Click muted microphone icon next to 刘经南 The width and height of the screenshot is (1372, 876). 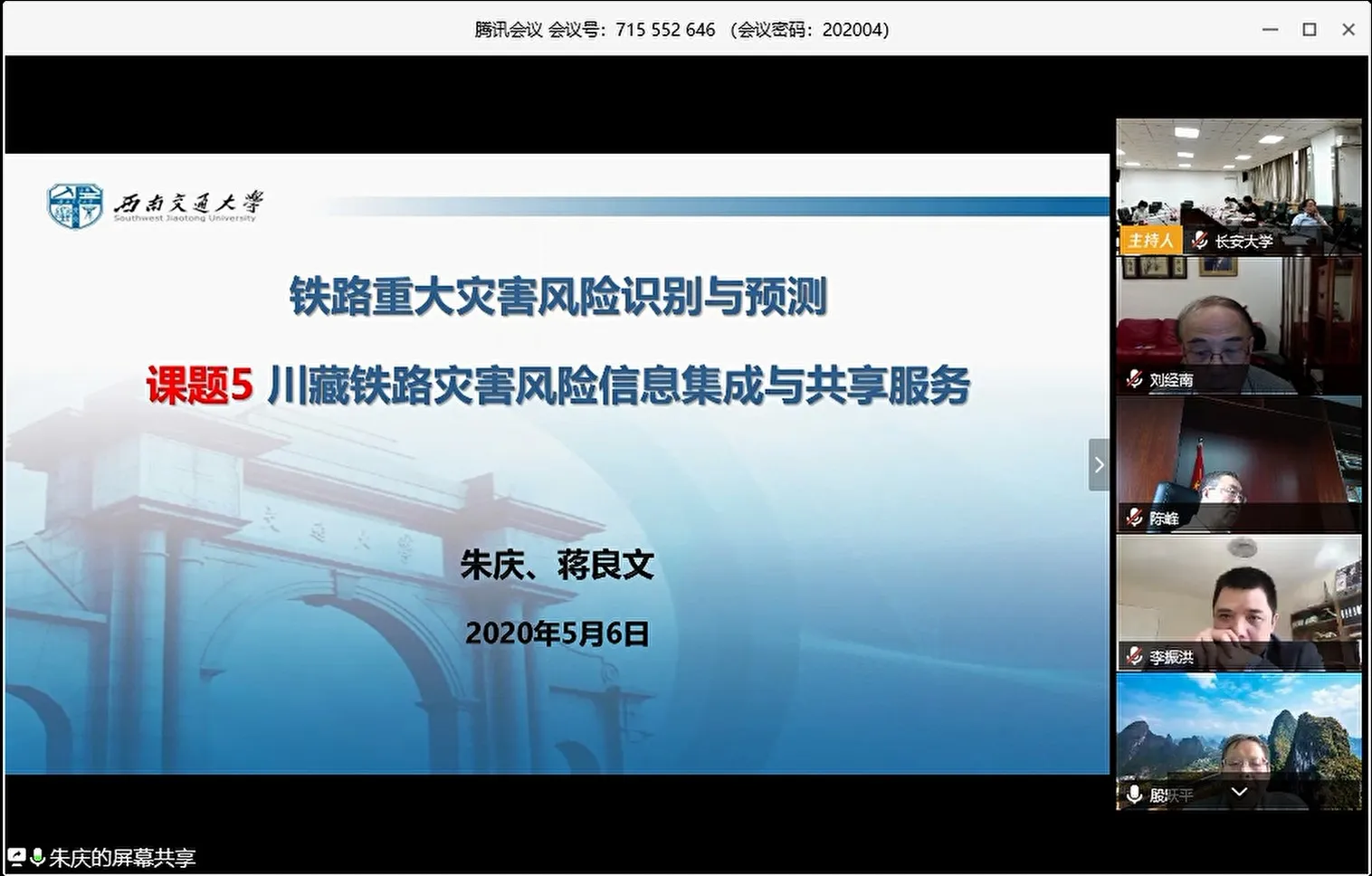point(1134,379)
